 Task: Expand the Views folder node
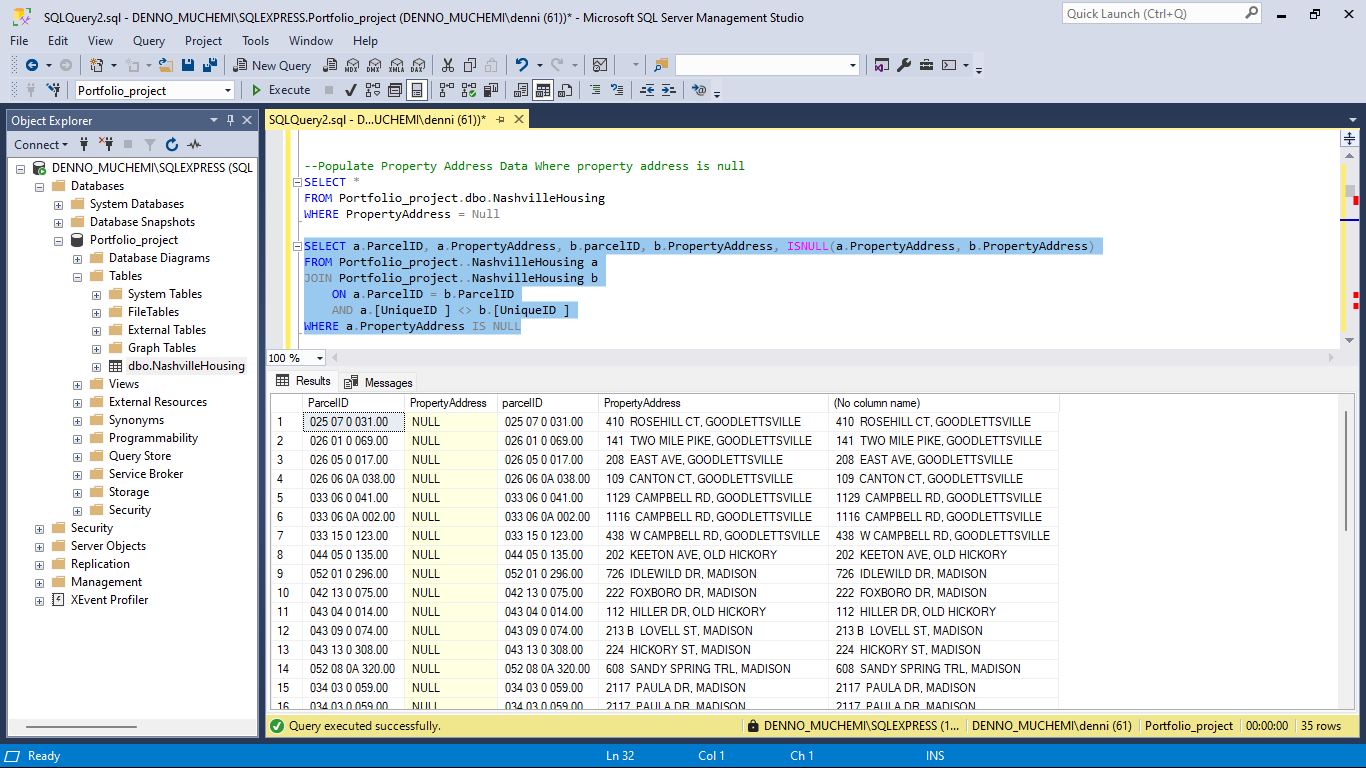coord(78,384)
